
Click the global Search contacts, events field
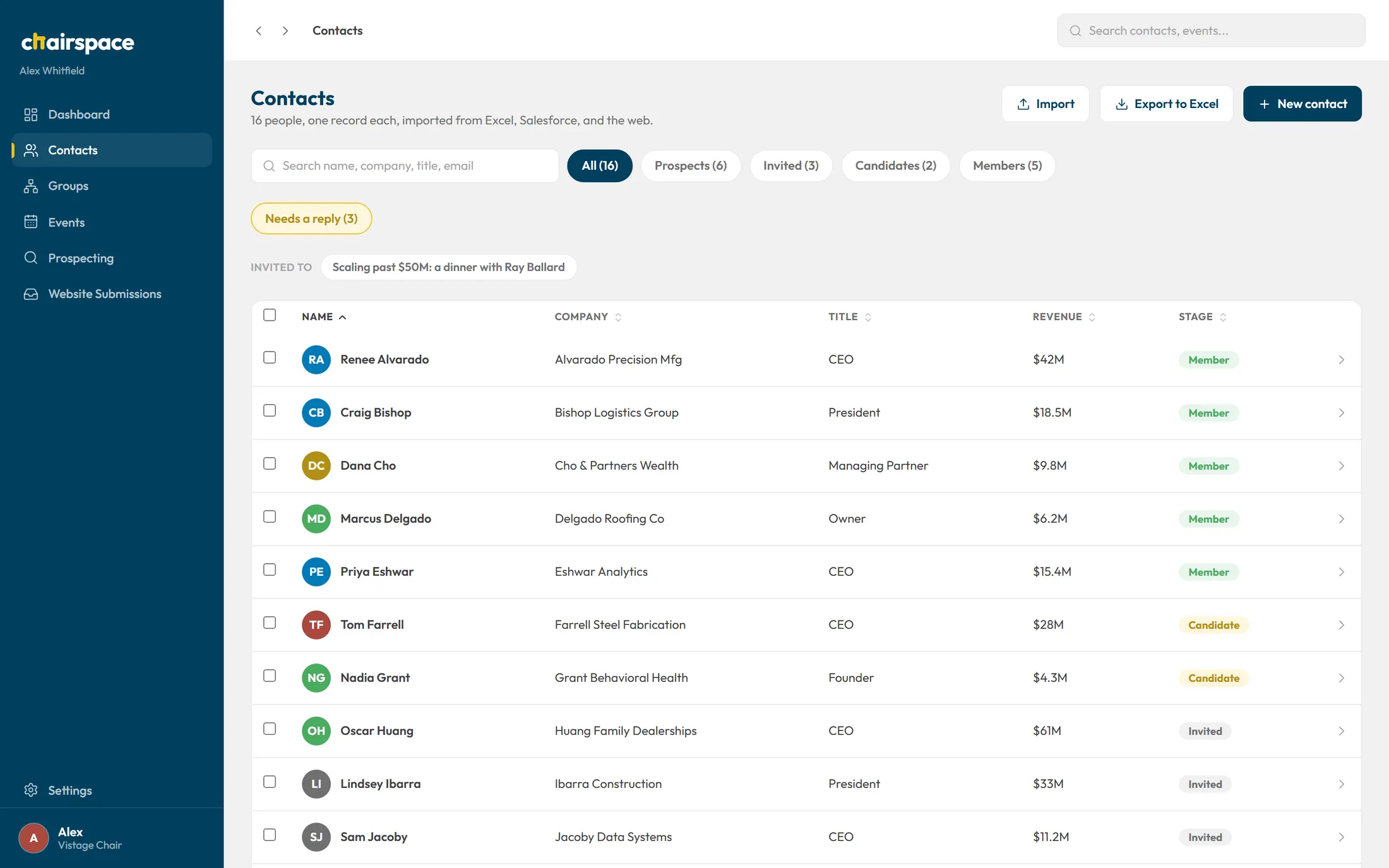1211,30
